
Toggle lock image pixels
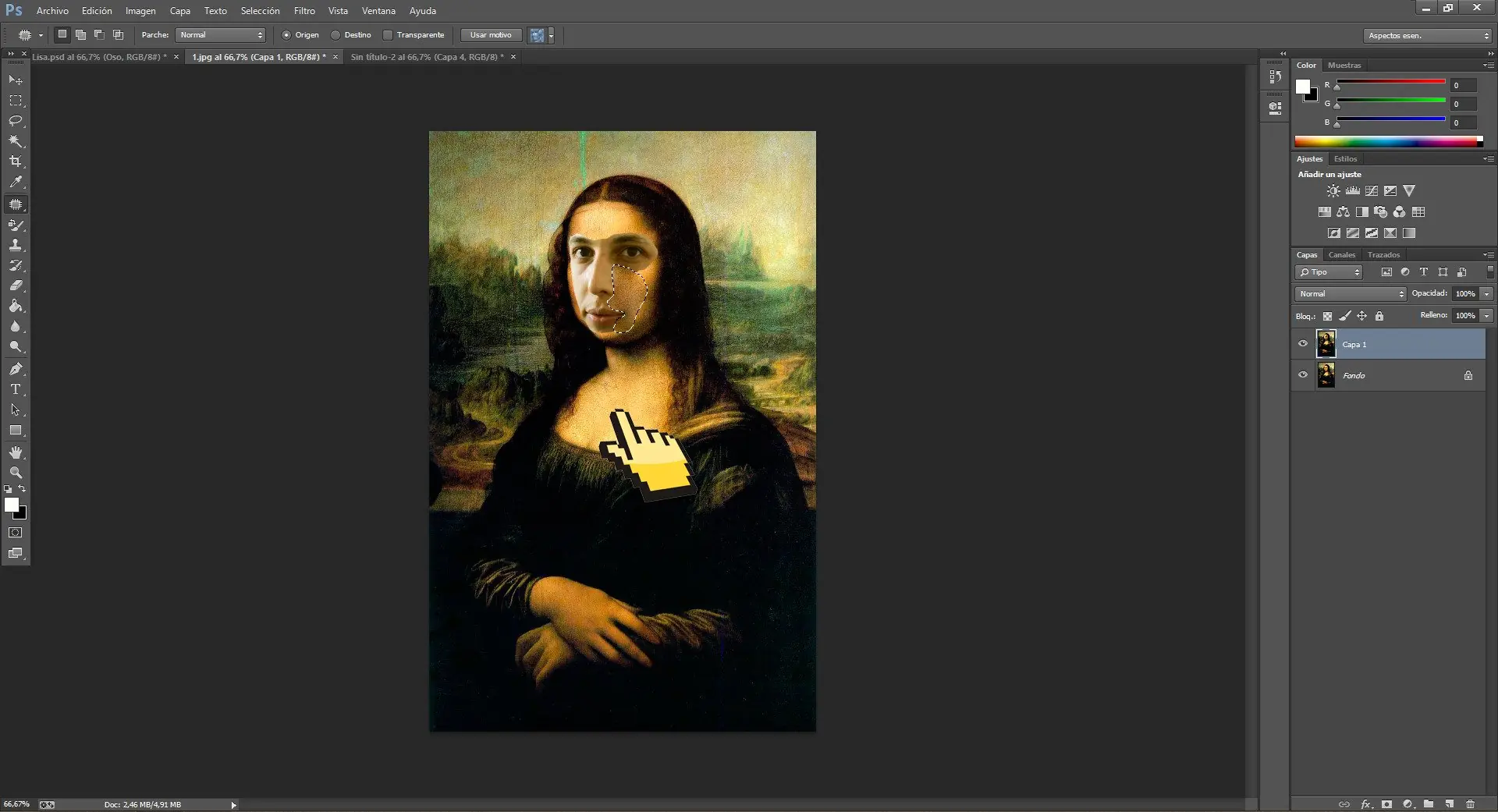pyautogui.click(x=1344, y=316)
